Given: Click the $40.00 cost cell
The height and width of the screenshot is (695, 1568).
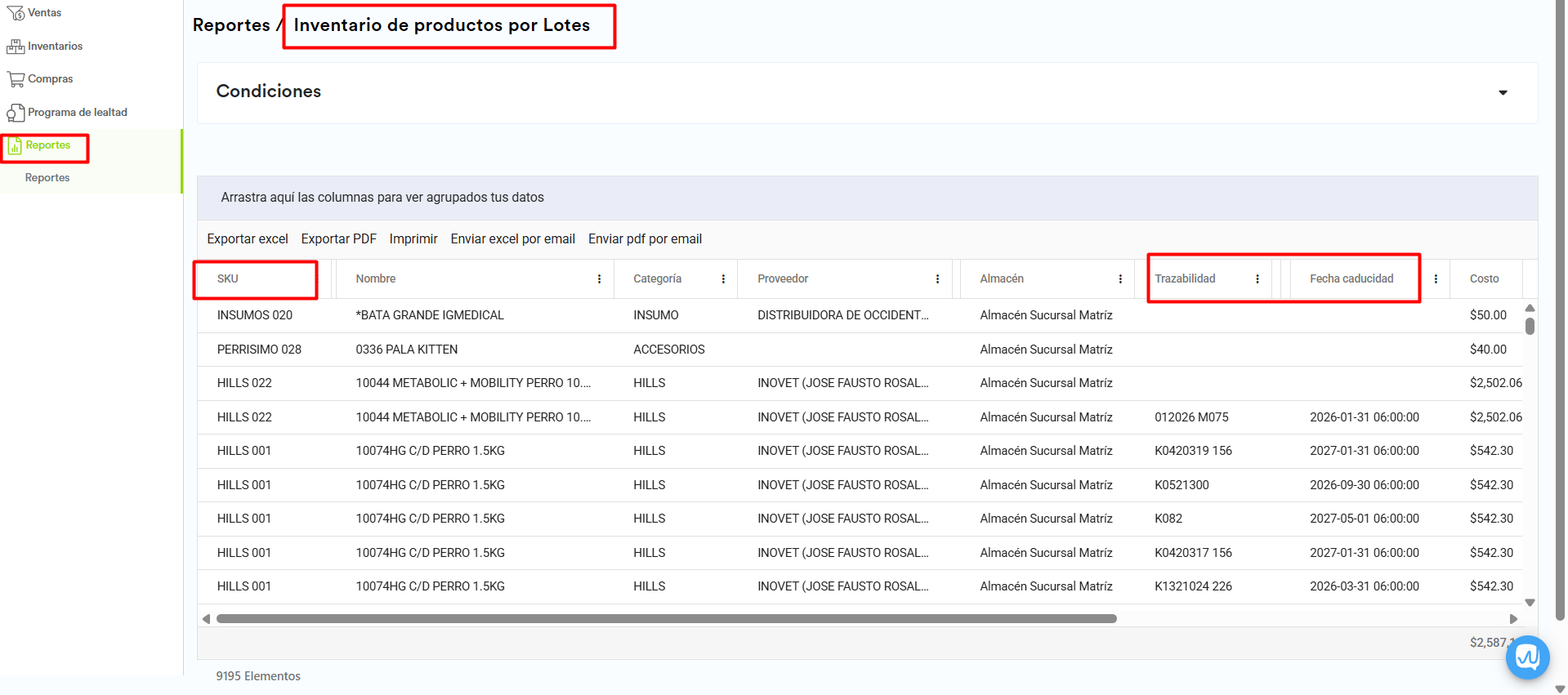Looking at the screenshot, I should coord(1488,350).
